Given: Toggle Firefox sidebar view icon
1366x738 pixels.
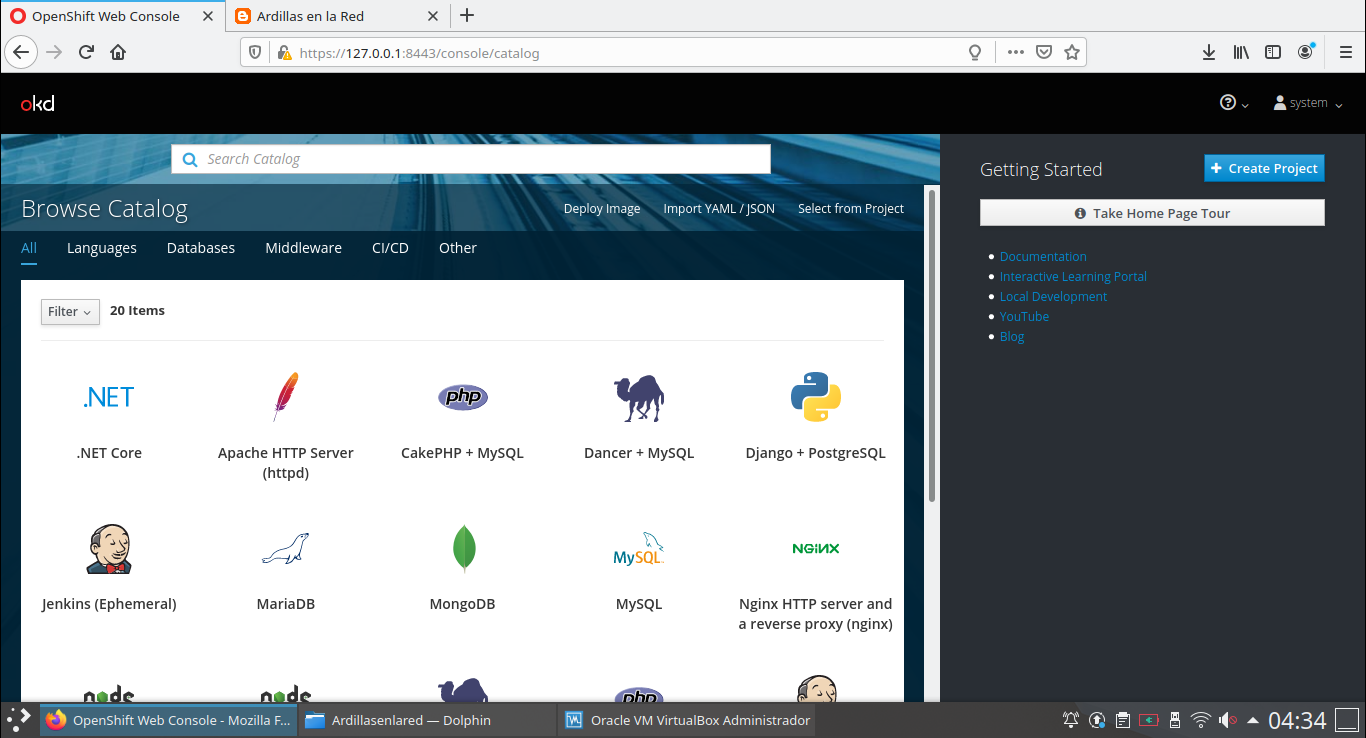Looking at the screenshot, I should [1273, 52].
